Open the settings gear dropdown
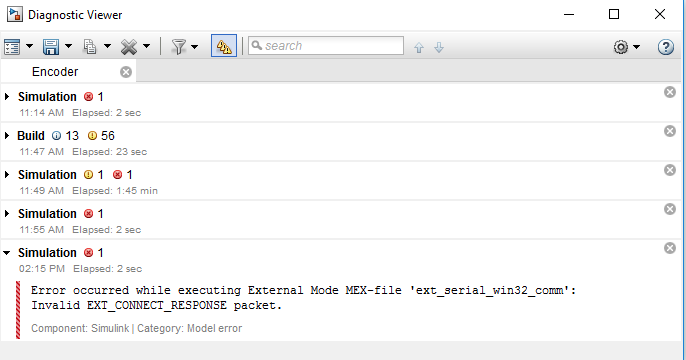 (626, 47)
